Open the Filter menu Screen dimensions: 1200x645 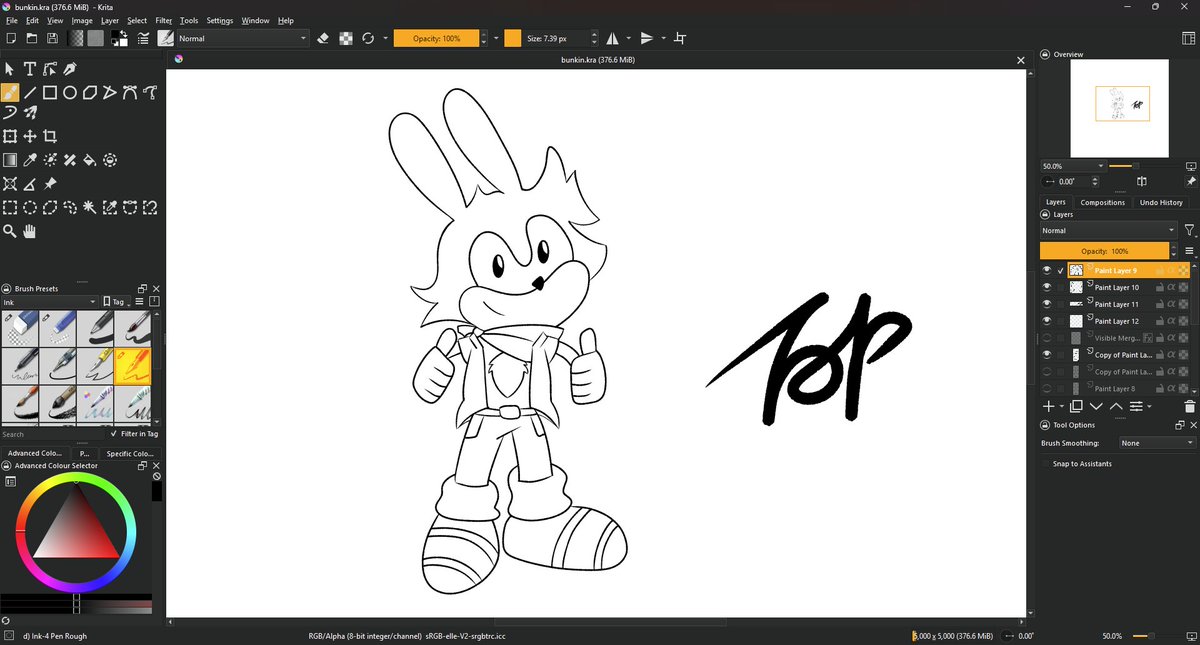point(163,20)
